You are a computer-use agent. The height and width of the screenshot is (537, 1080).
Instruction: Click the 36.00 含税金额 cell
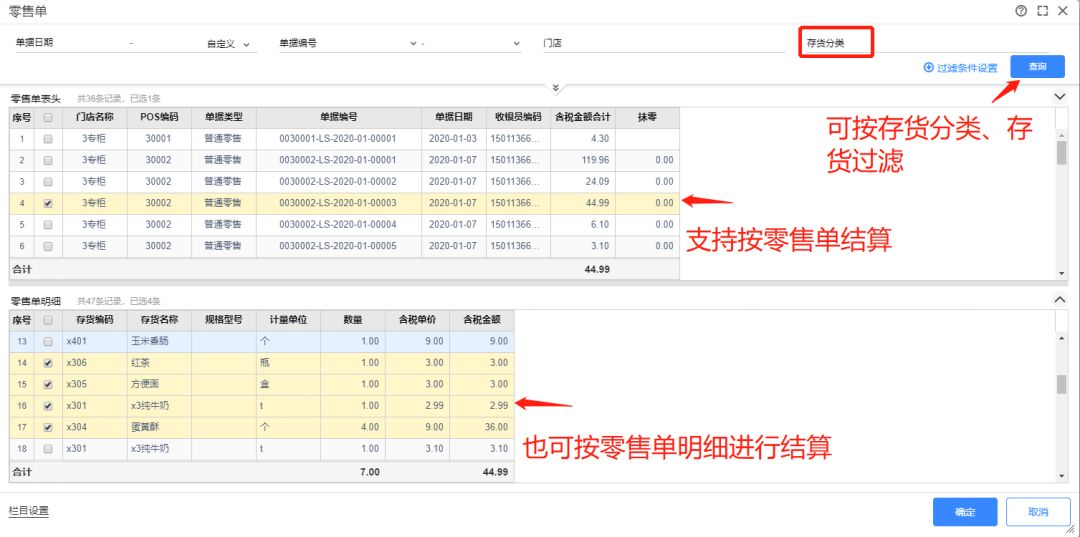[x=481, y=428]
